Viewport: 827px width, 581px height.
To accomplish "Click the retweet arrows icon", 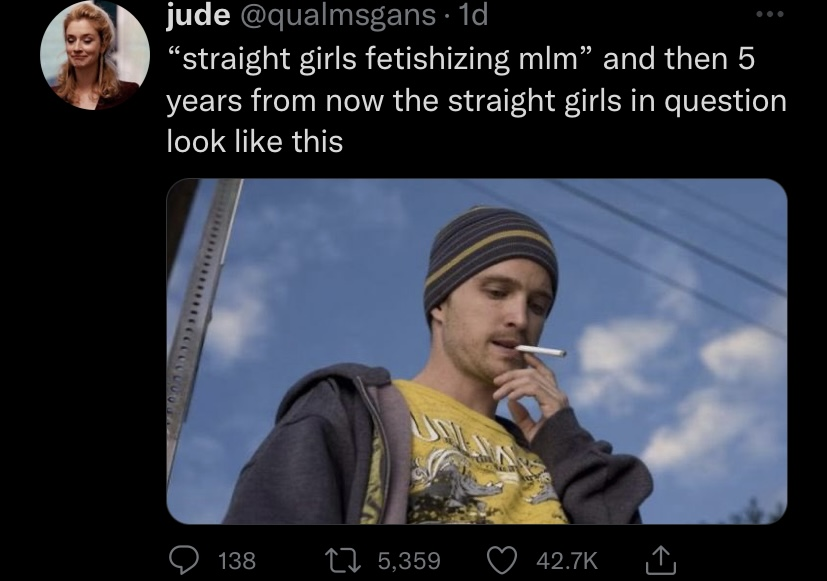I will (x=343, y=560).
